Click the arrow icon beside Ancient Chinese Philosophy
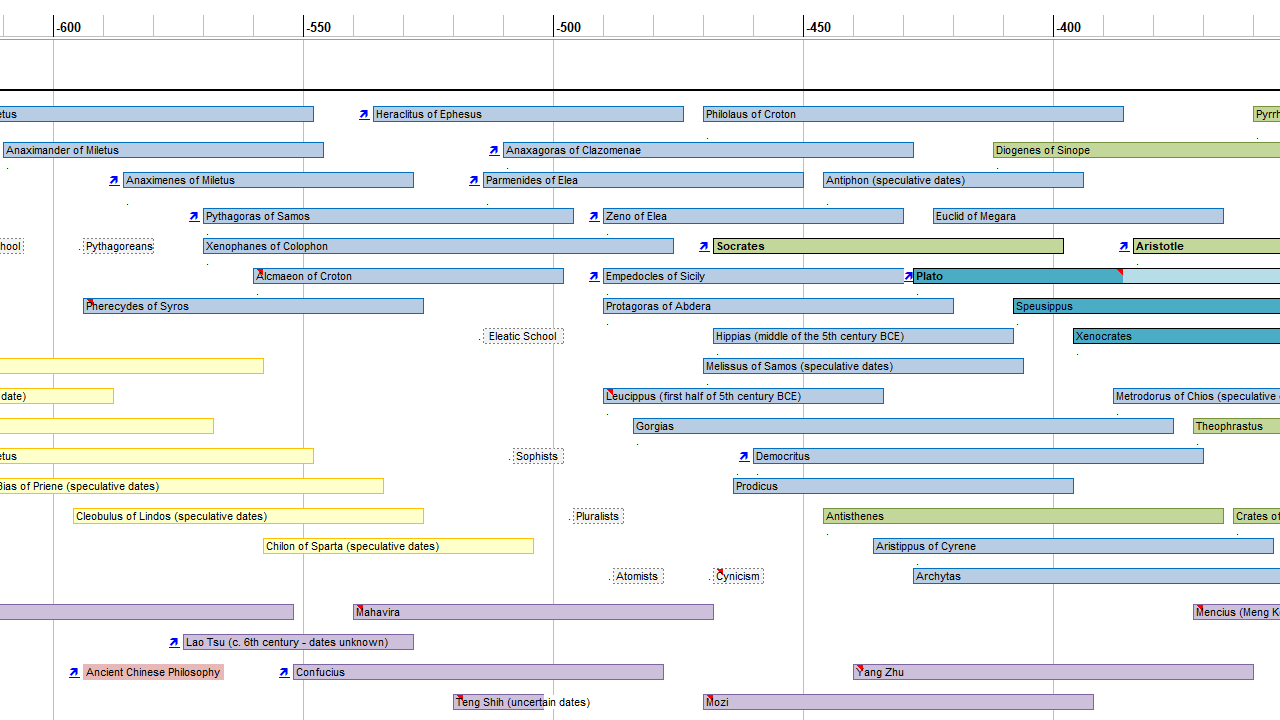 click(74, 673)
